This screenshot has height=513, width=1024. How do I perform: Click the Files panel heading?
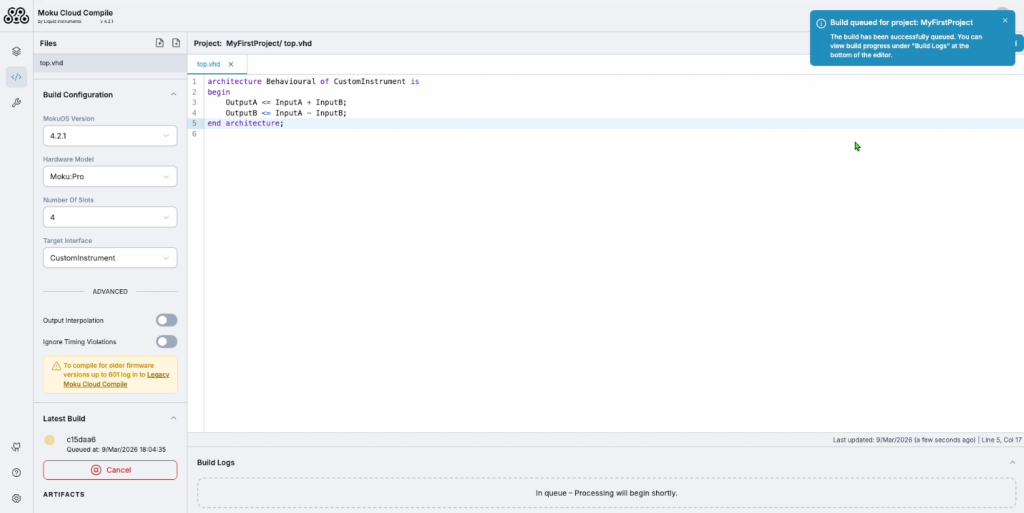pyautogui.click(x=48, y=43)
